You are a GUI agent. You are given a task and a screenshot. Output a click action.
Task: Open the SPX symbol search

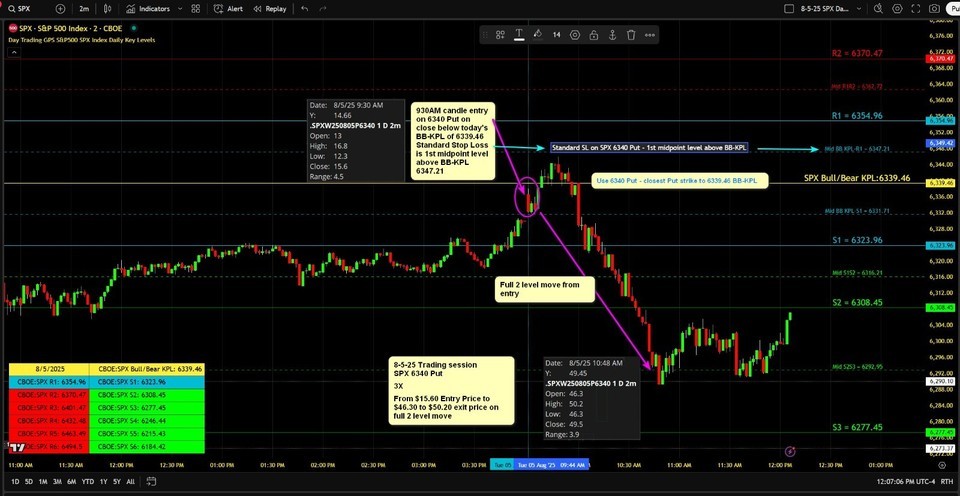pyautogui.click(x=24, y=9)
